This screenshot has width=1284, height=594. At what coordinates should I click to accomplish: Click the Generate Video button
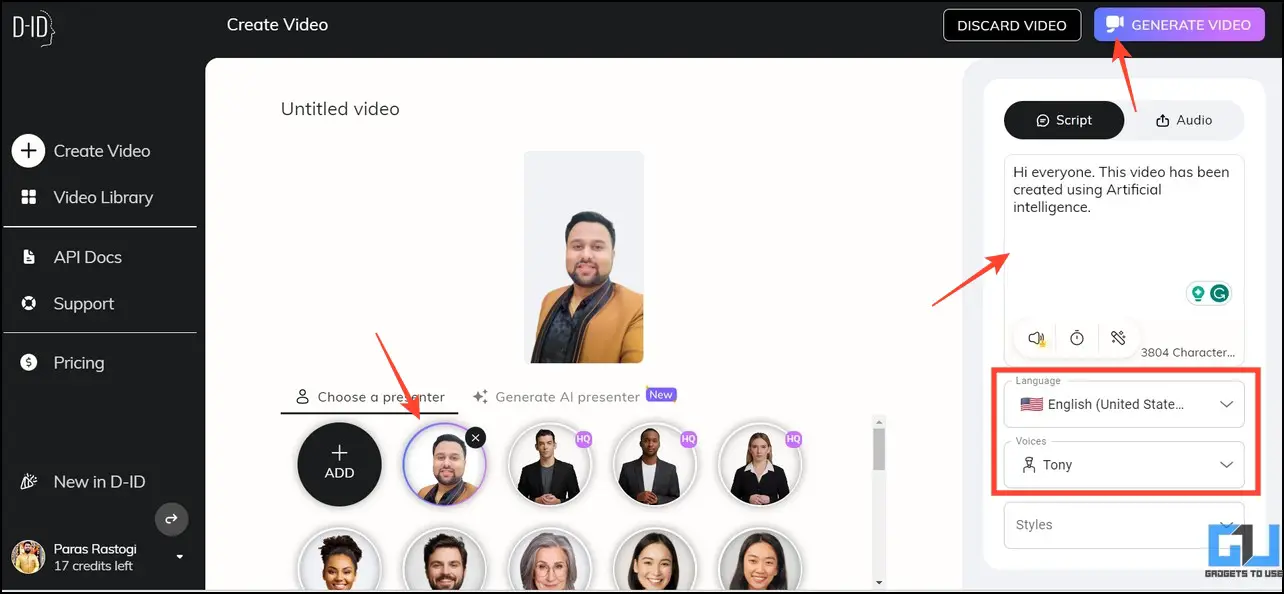tap(1180, 25)
